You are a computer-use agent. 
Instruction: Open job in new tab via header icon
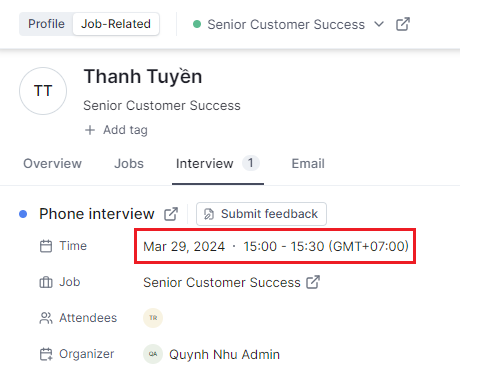[403, 24]
